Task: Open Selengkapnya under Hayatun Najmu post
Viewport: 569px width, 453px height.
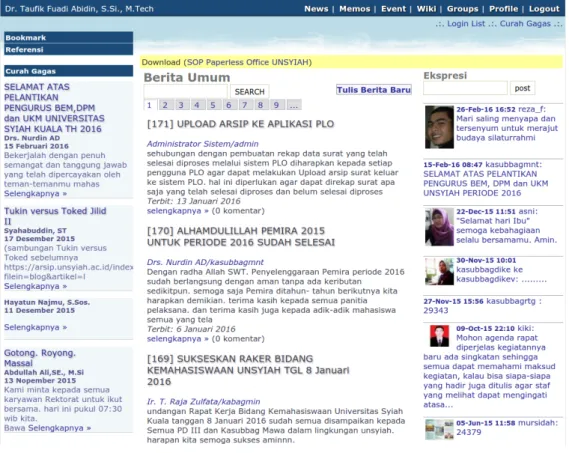Action: coord(36,327)
